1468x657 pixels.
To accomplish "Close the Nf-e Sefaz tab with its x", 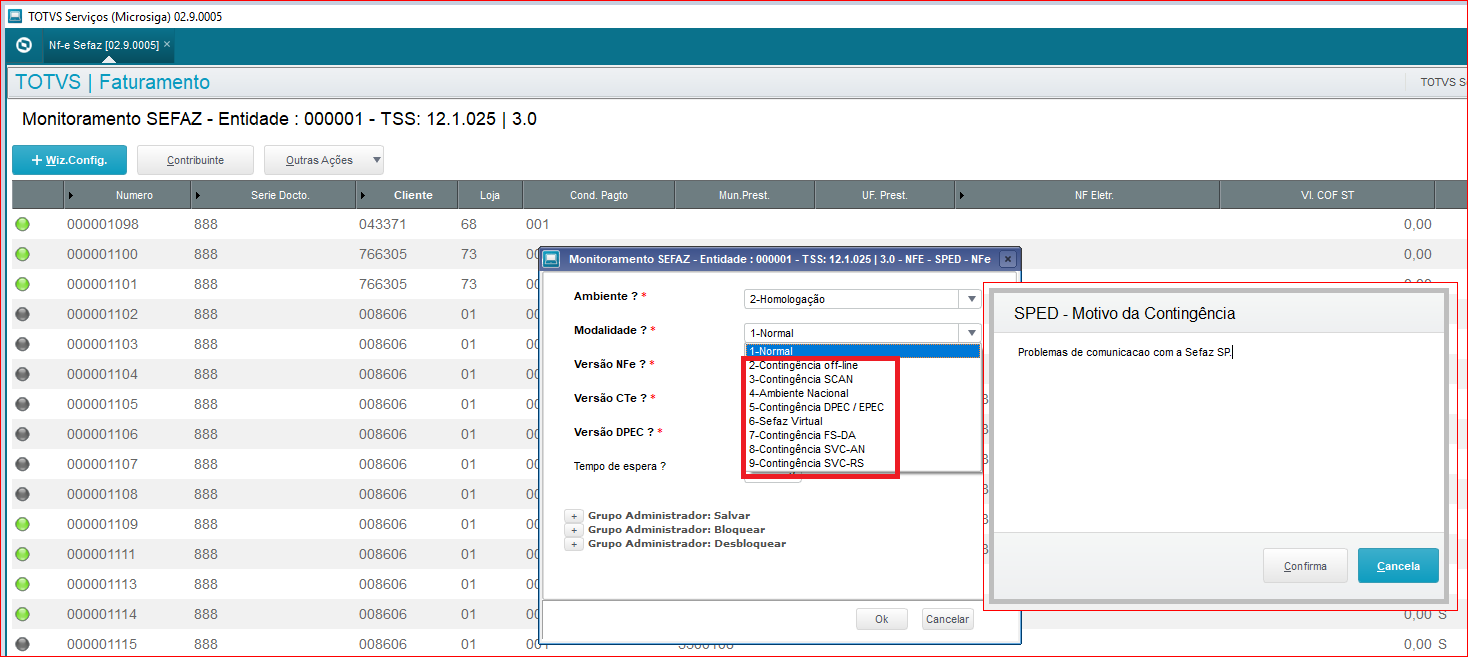I will coord(167,45).
